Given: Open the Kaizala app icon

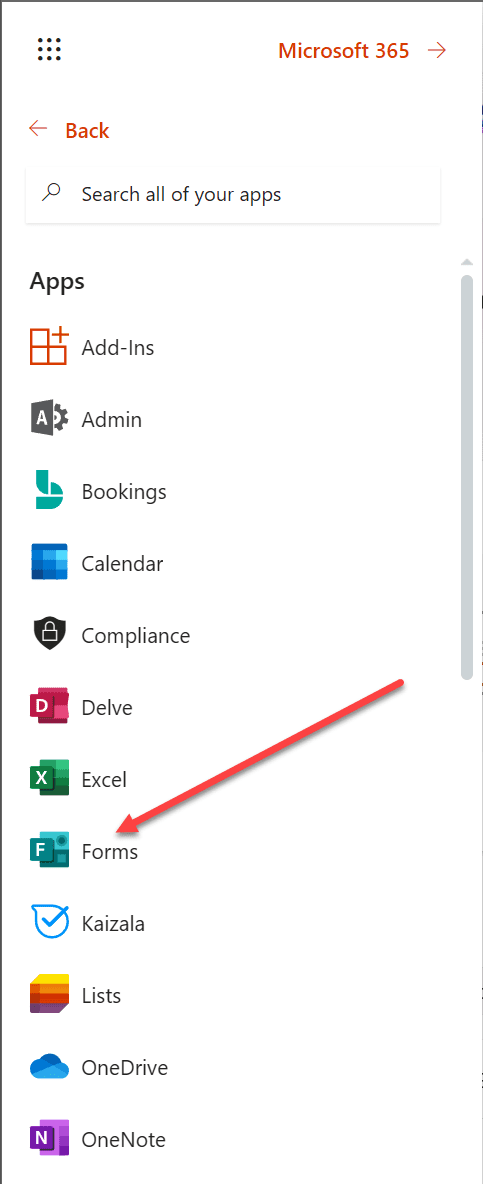Looking at the screenshot, I should pos(49,923).
